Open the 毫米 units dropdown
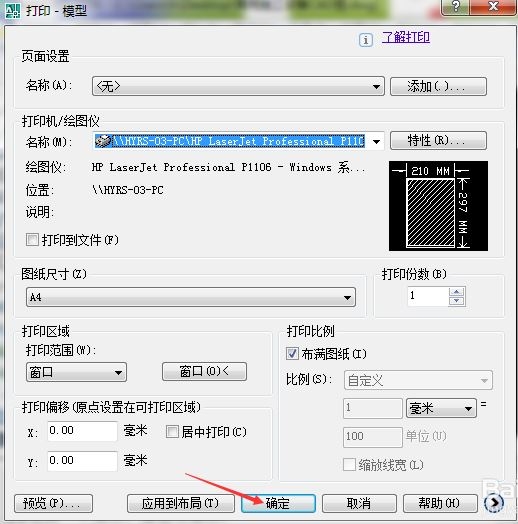This screenshot has width=518, height=524. [x=441, y=408]
